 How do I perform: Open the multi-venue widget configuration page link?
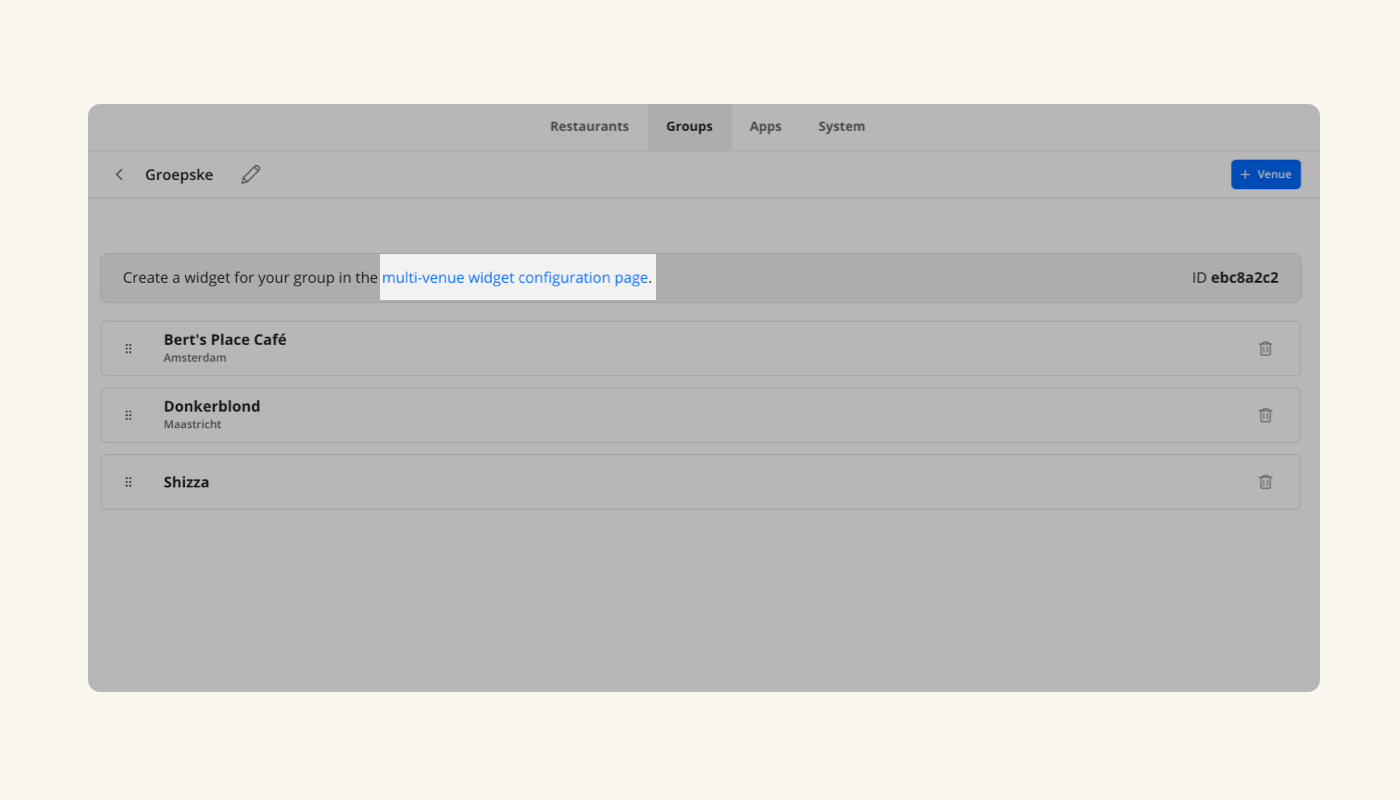tap(515, 278)
